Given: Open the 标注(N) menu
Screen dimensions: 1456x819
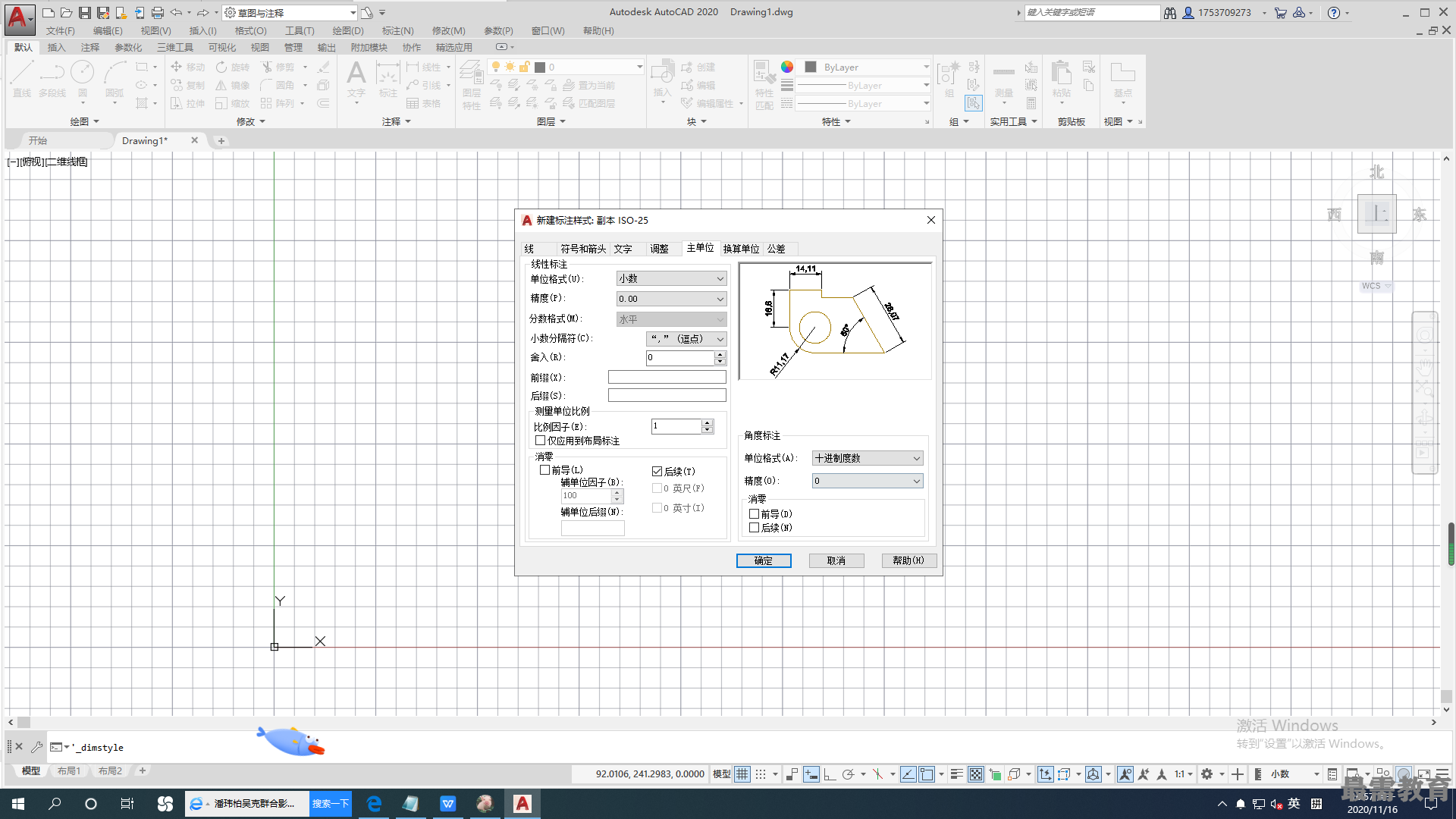Looking at the screenshot, I should pos(397,31).
